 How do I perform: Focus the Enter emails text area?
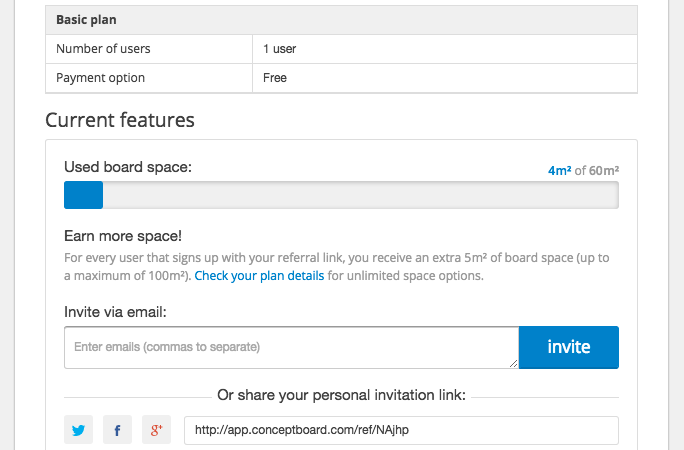pos(291,347)
